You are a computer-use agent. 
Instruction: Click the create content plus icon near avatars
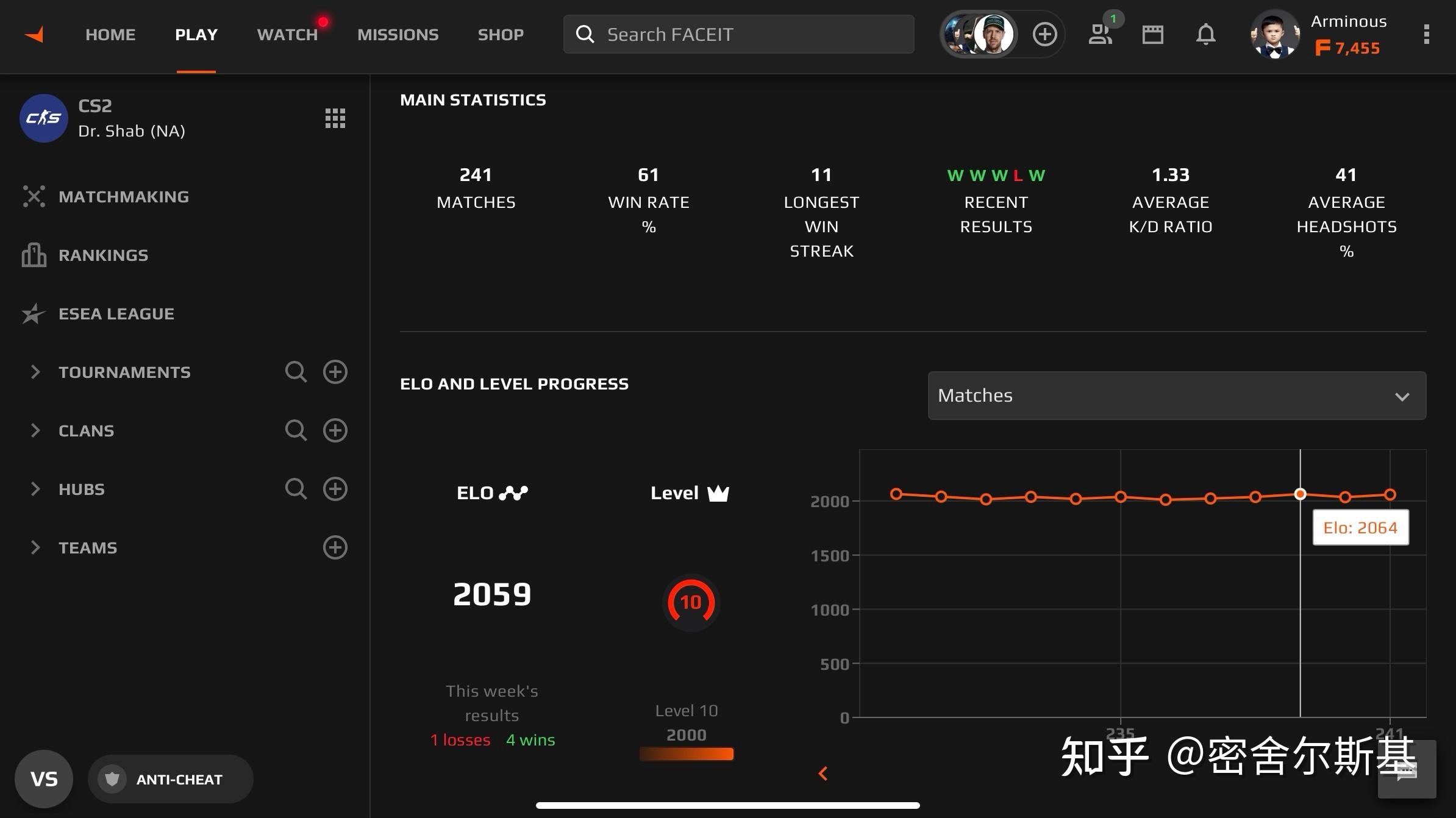pyautogui.click(x=1044, y=34)
